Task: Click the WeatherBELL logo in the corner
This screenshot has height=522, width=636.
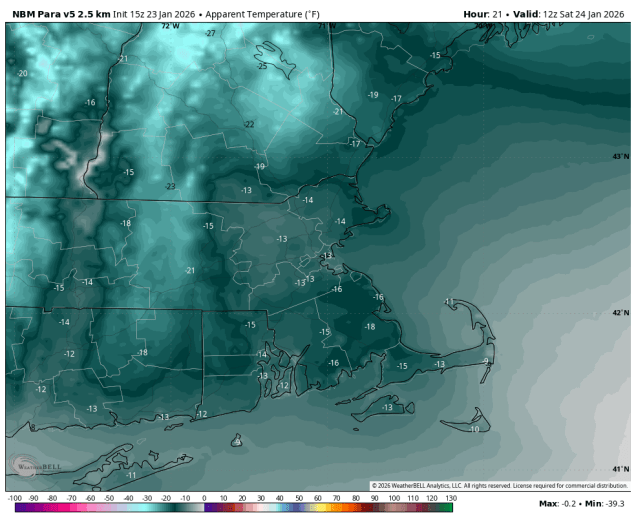Action: pos(32,465)
